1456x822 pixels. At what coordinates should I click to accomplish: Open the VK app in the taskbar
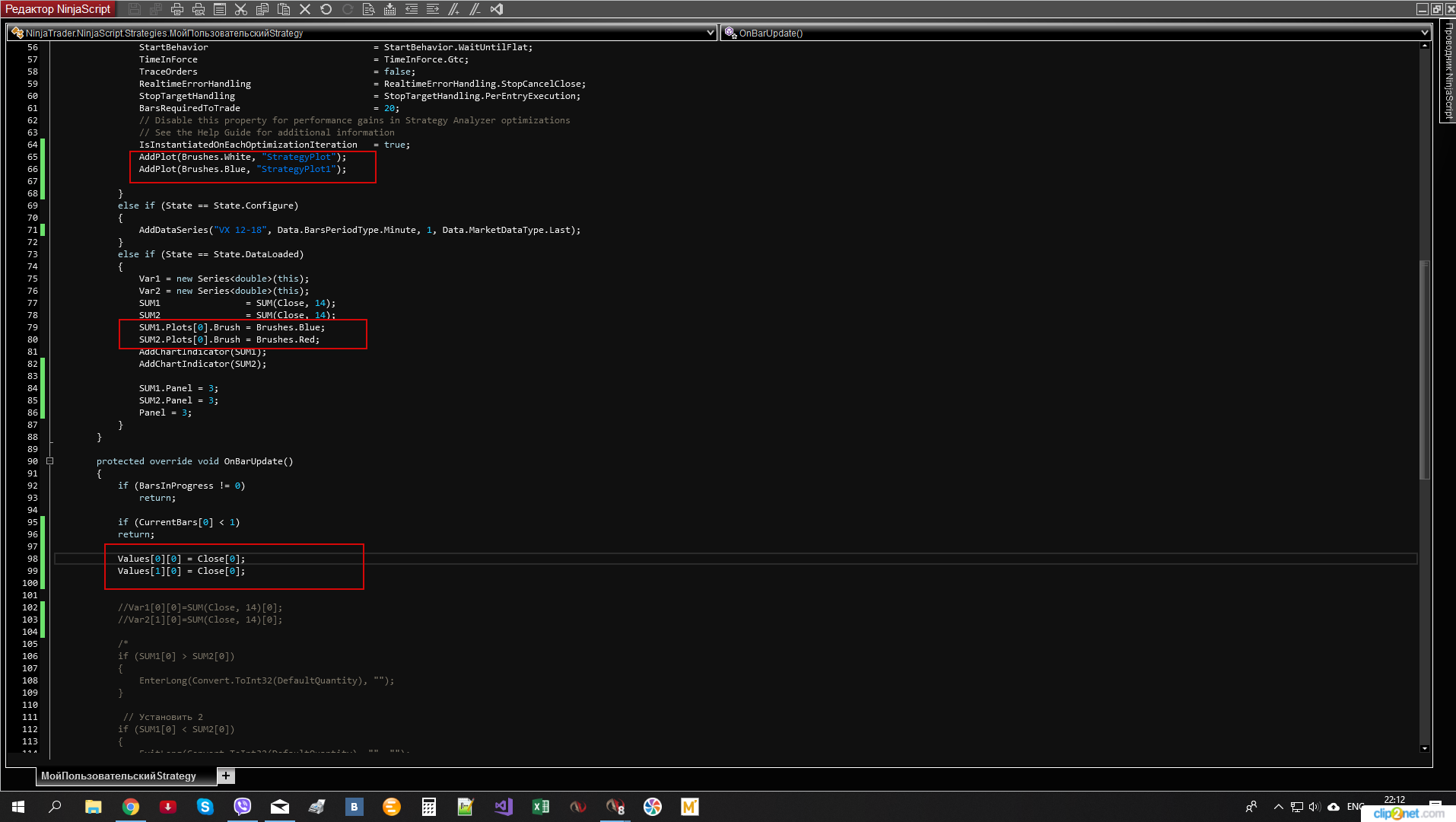[x=354, y=807]
